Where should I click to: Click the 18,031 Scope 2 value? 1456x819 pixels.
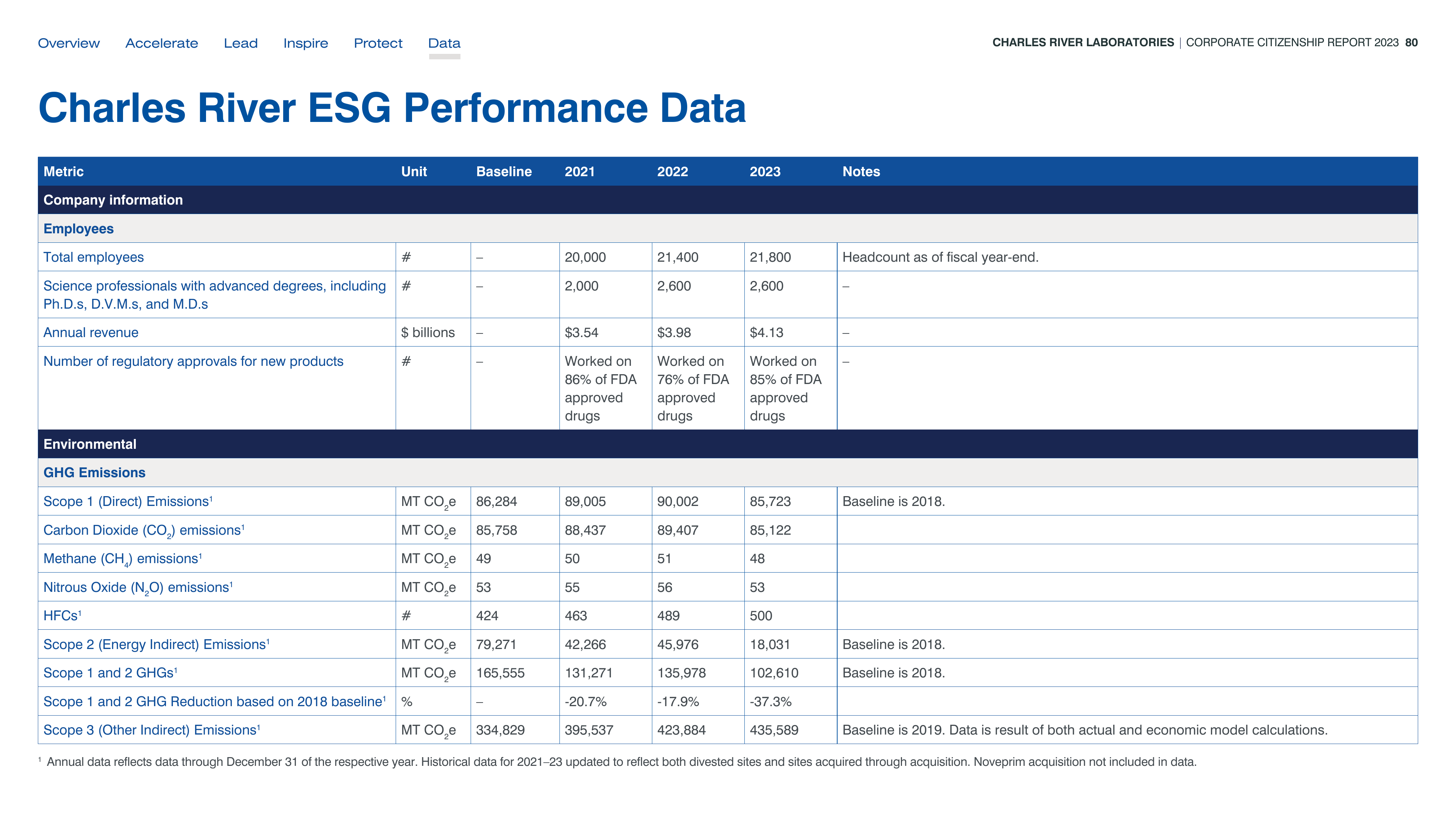pyautogui.click(x=770, y=644)
